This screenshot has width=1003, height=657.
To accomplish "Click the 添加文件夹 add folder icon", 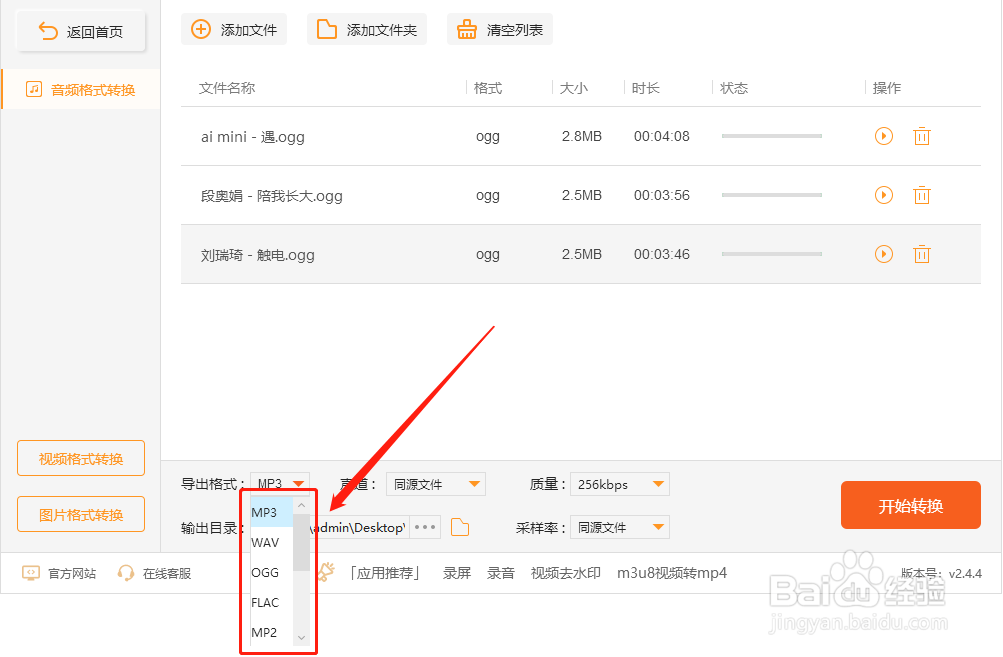I will click(327, 29).
